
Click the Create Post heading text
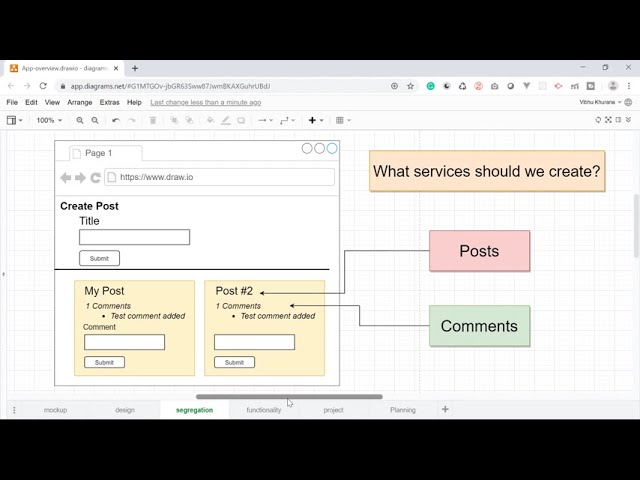89,206
